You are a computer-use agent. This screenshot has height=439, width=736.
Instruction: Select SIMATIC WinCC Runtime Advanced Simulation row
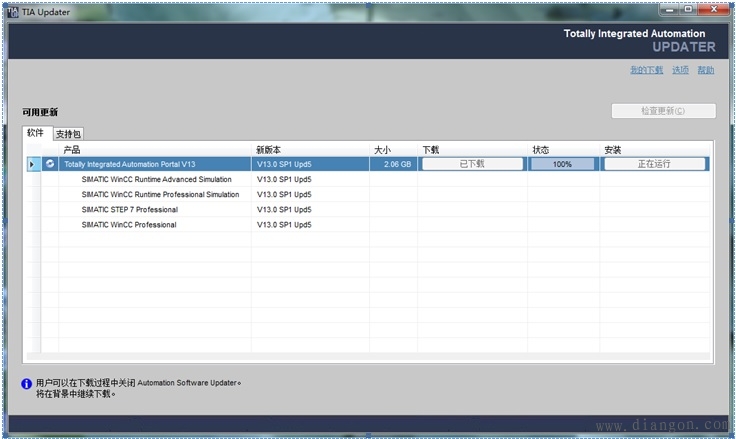[368, 179]
